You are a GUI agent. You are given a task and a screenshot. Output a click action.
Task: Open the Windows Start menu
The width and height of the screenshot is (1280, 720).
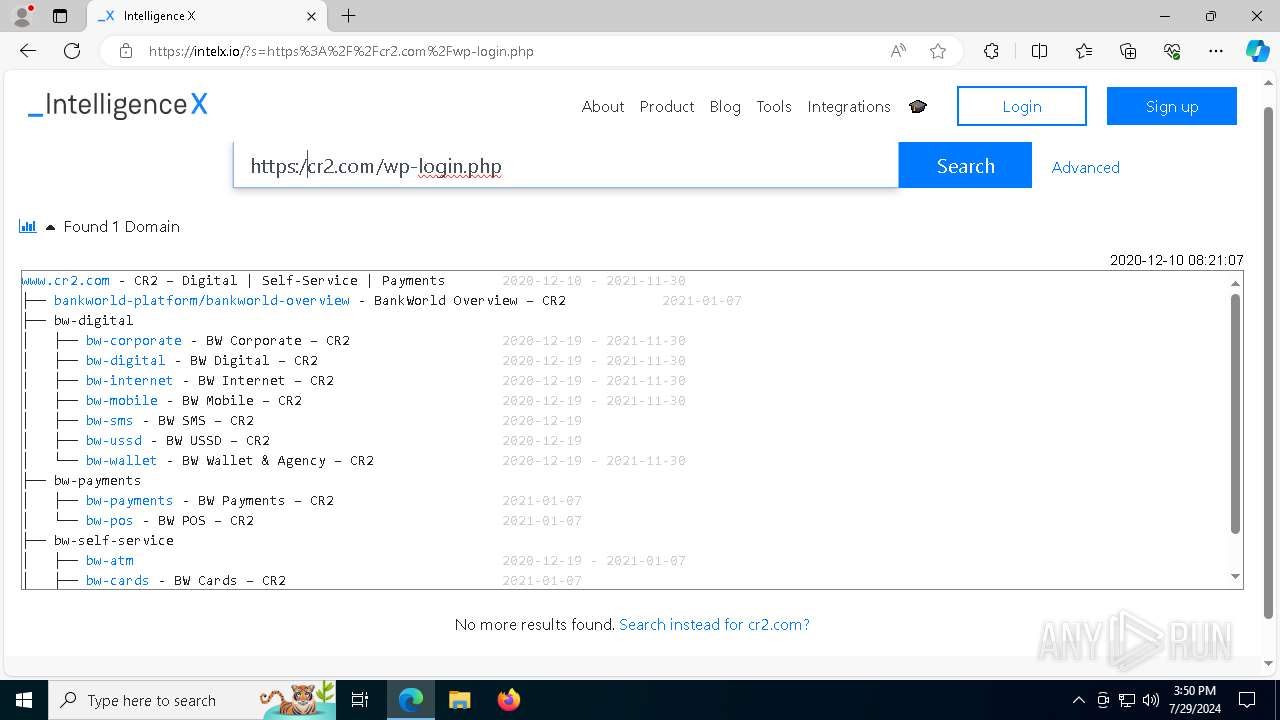tap(24, 700)
